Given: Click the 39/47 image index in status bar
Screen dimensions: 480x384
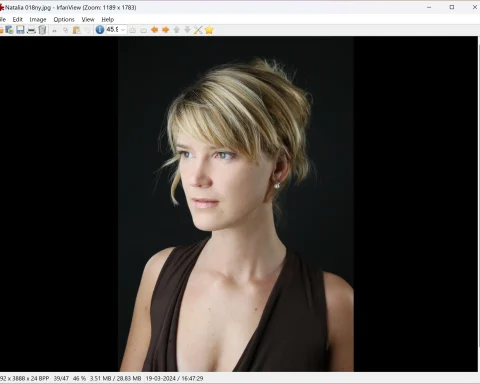Looking at the screenshot, I should click(x=61, y=379).
